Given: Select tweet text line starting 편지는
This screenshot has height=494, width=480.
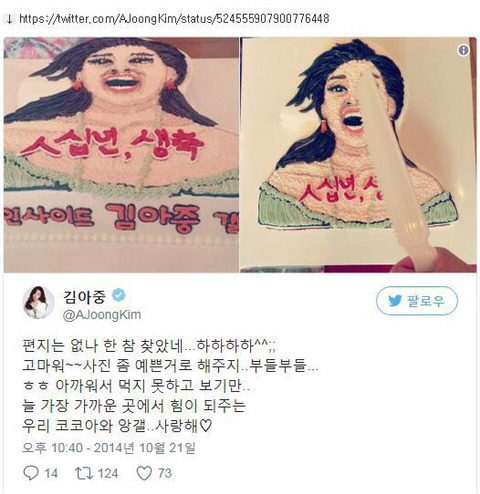Looking at the screenshot, I should [x=149, y=346].
